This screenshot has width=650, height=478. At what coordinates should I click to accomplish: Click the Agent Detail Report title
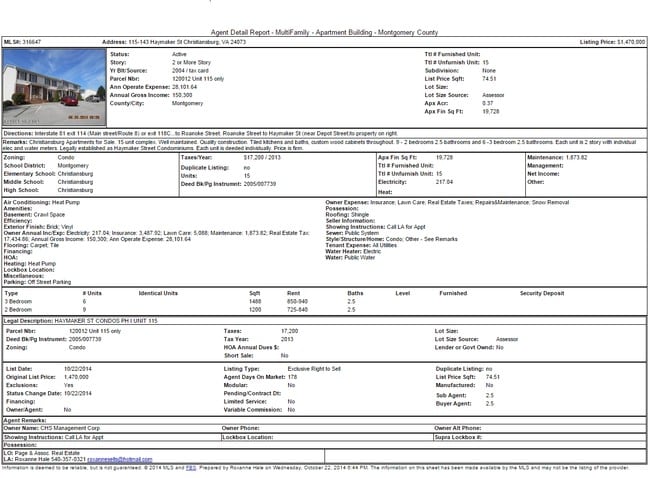pyautogui.click(x=325, y=32)
